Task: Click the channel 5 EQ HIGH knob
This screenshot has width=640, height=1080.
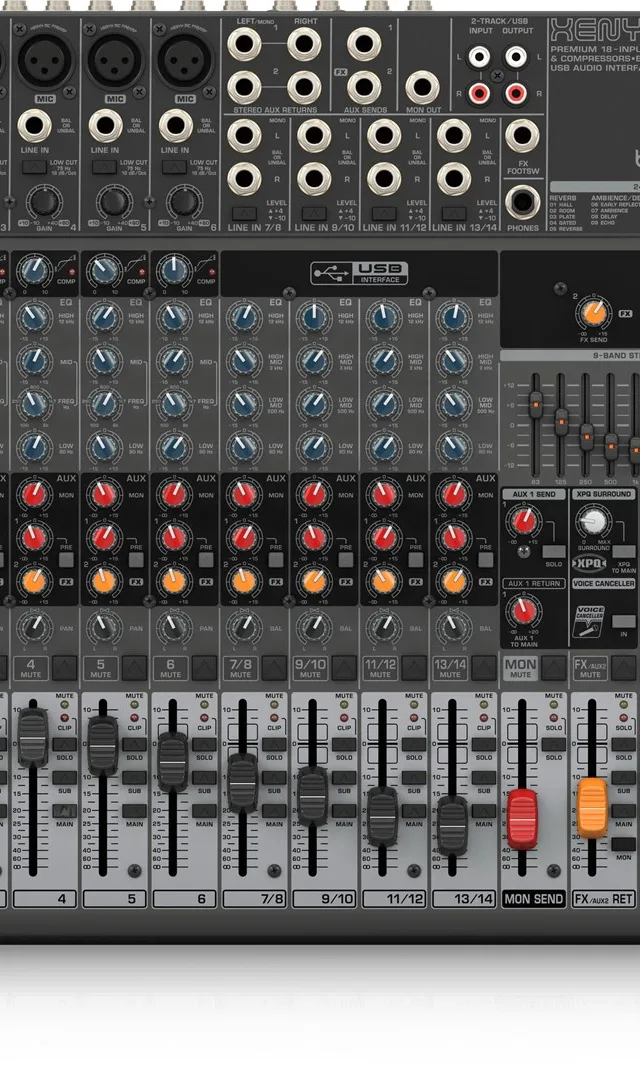Action: (x=103, y=317)
